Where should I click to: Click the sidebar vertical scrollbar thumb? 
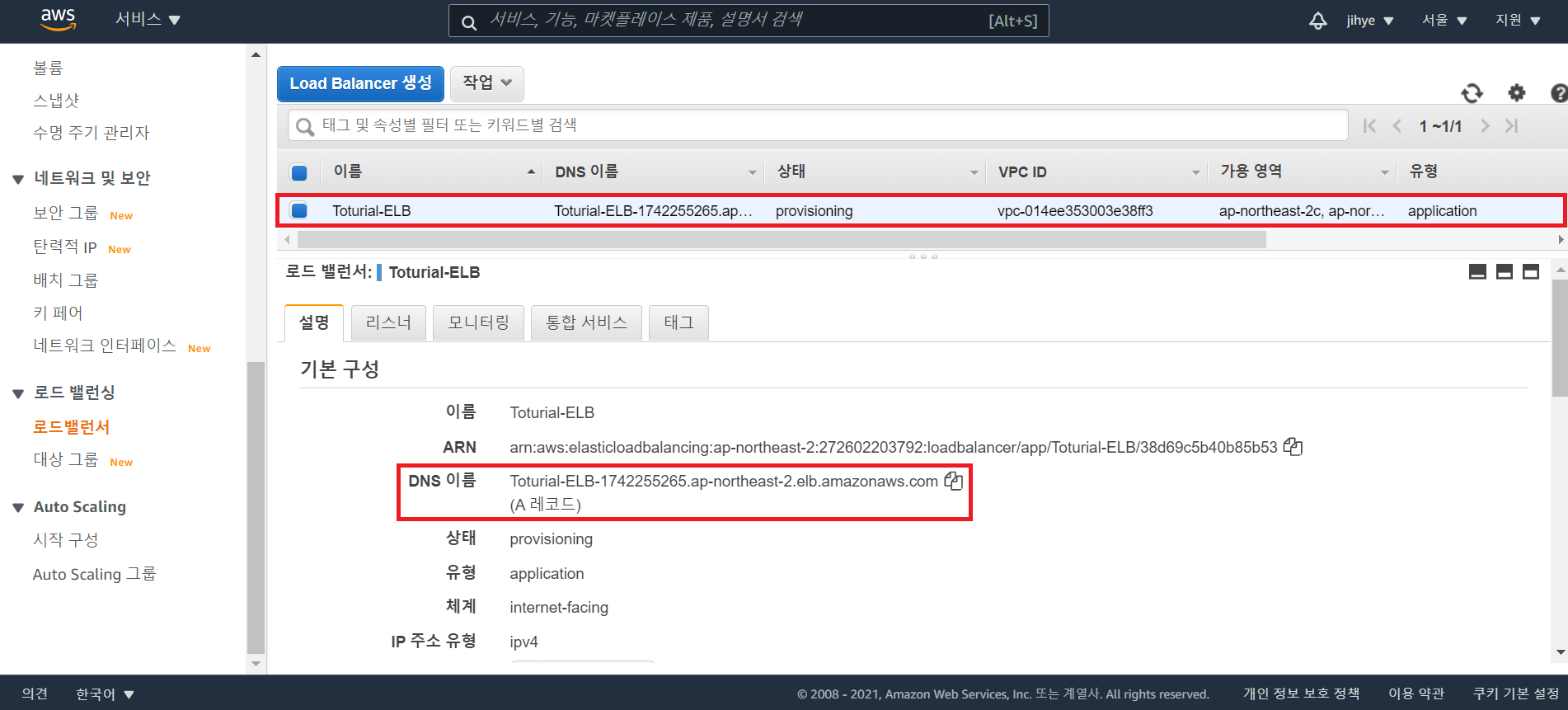(256, 507)
